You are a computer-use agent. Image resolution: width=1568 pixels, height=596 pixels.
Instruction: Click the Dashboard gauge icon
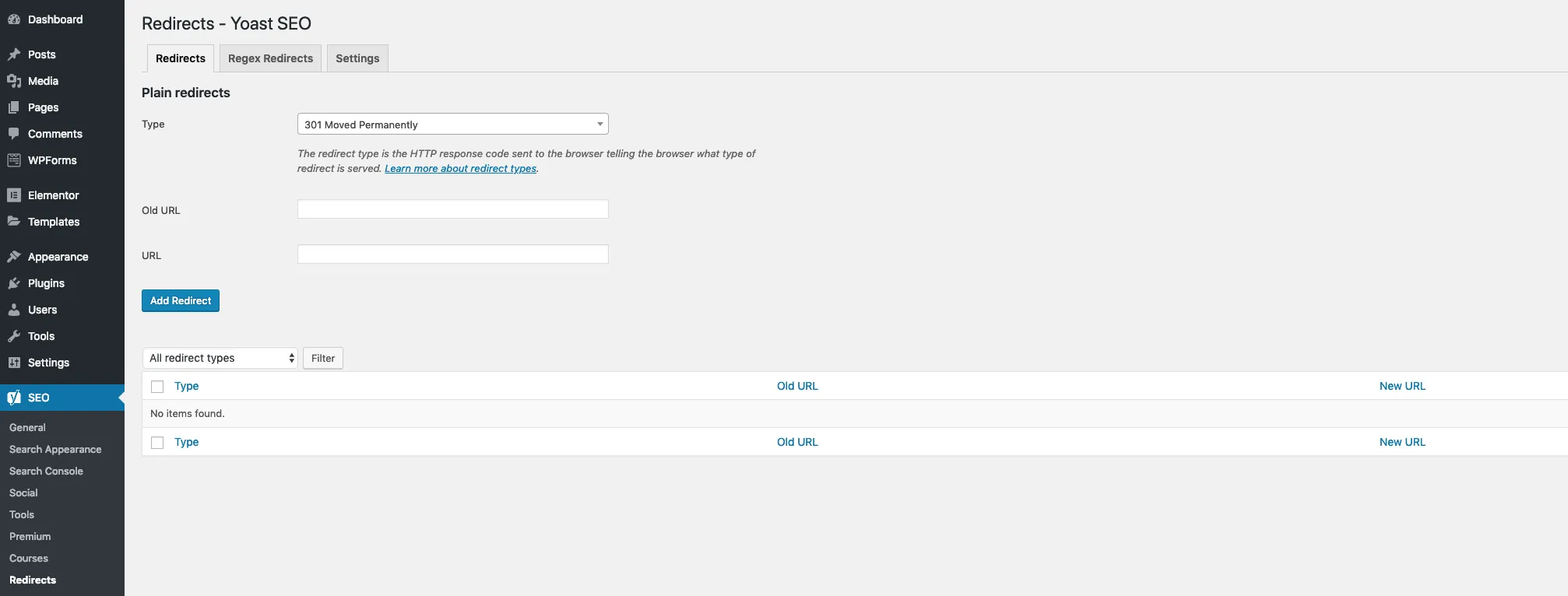pos(14,19)
